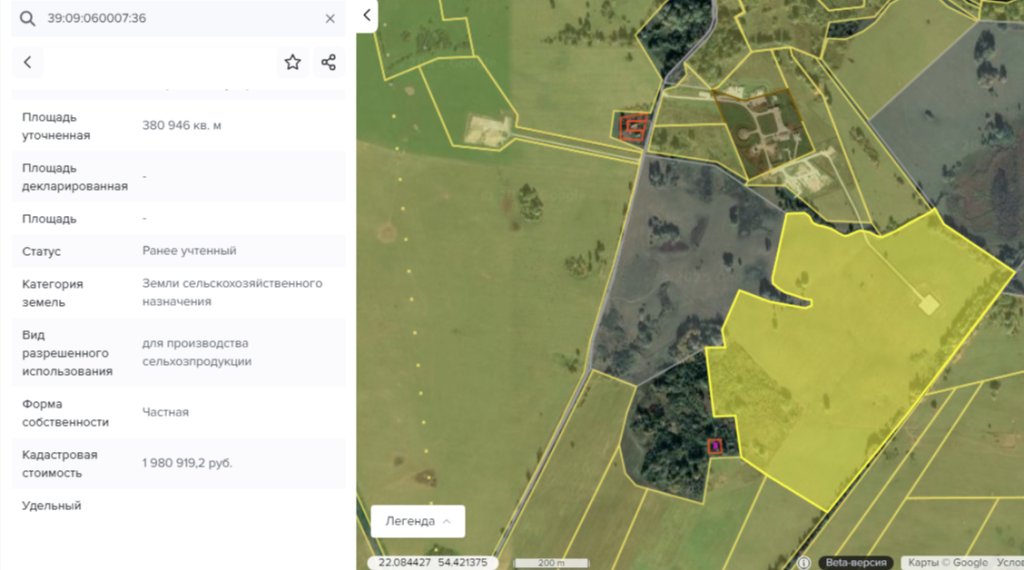Select the area value 380 946 кв. м
The image size is (1024, 570).
(x=182, y=125)
